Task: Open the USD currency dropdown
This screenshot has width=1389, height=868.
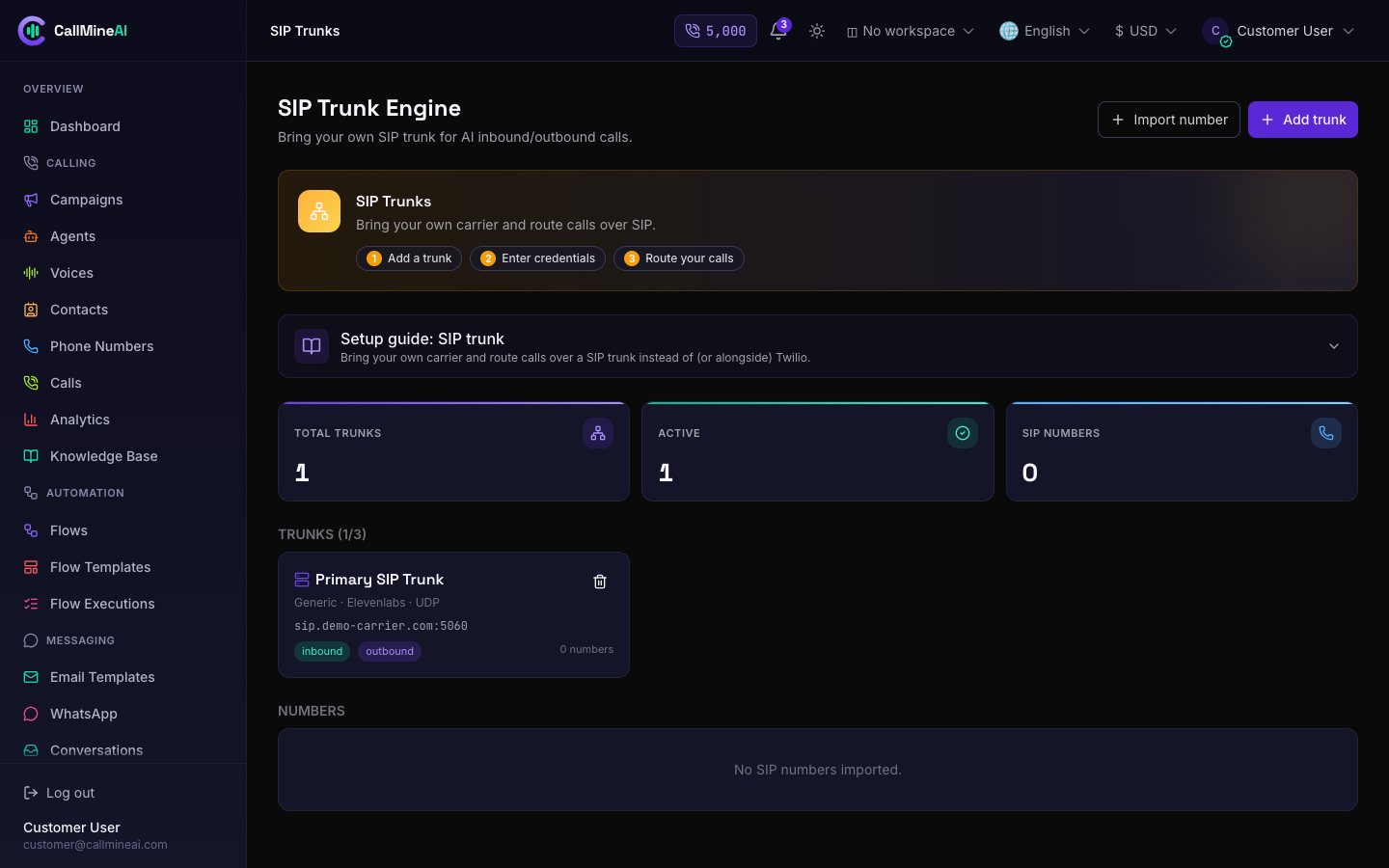Action: click(x=1145, y=31)
